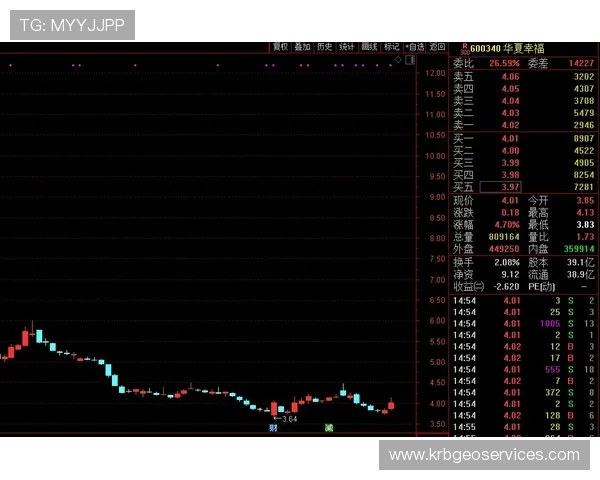
Task: Click the 1005 volume trade entry
Action: (x=546, y=324)
